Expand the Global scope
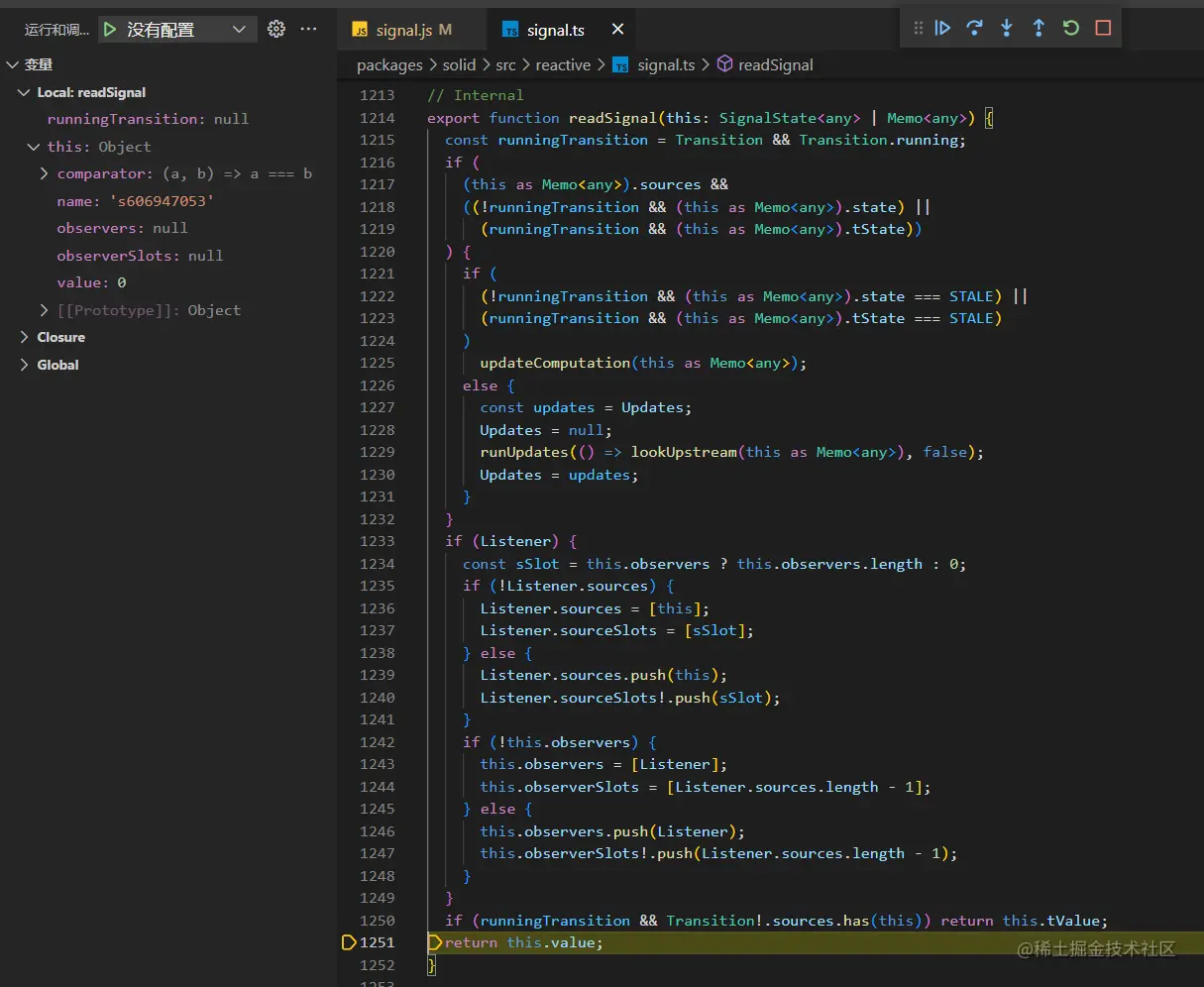 [x=25, y=366]
